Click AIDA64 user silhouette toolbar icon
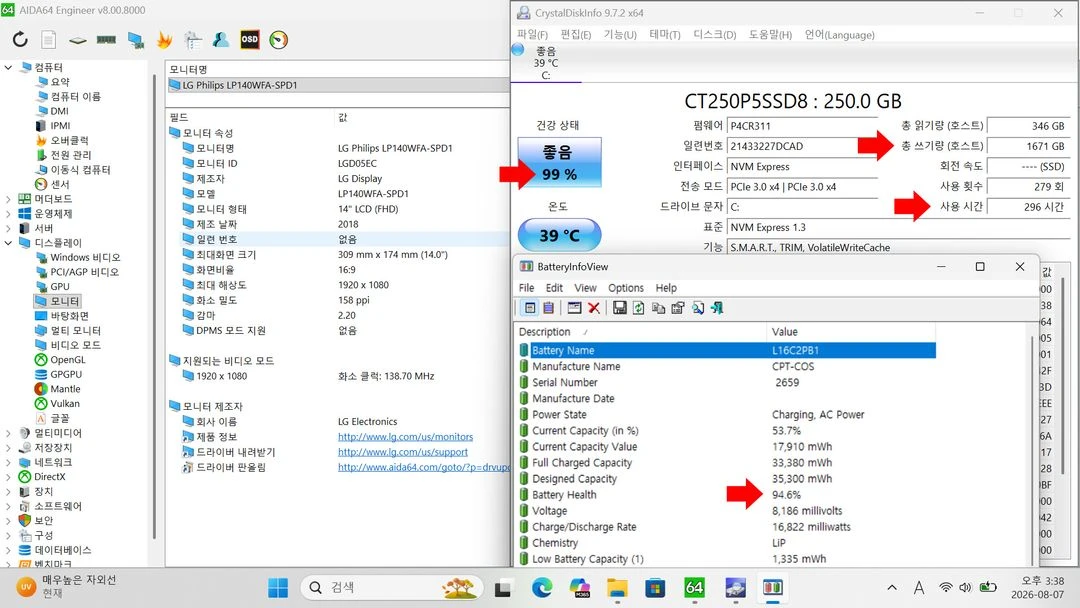Image resolution: width=1080 pixels, height=608 pixels. pyautogui.click(x=221, y=40)
